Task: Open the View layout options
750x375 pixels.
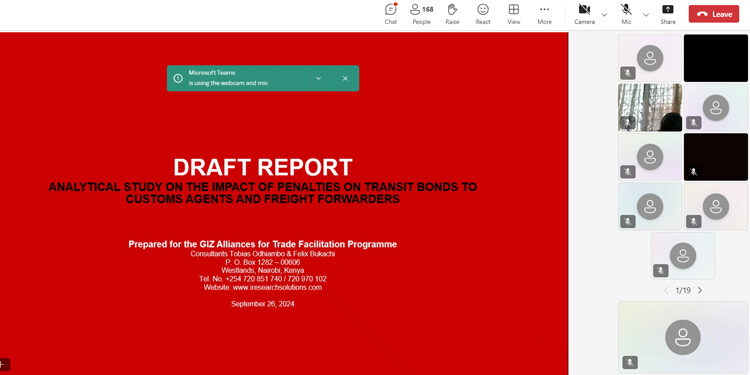Action: point(514,14)
